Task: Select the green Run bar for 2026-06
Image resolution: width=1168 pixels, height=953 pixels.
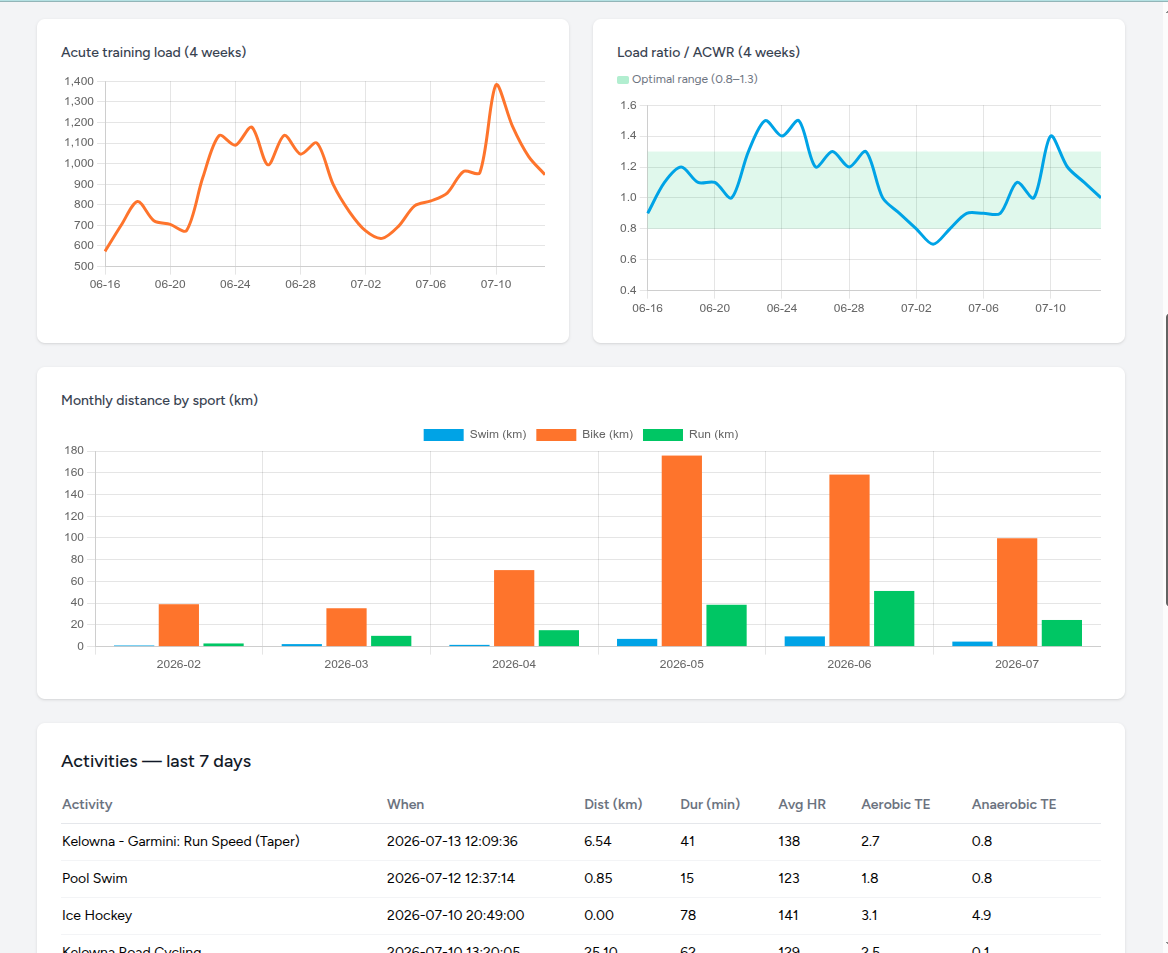Action: (x=893, y=618)
